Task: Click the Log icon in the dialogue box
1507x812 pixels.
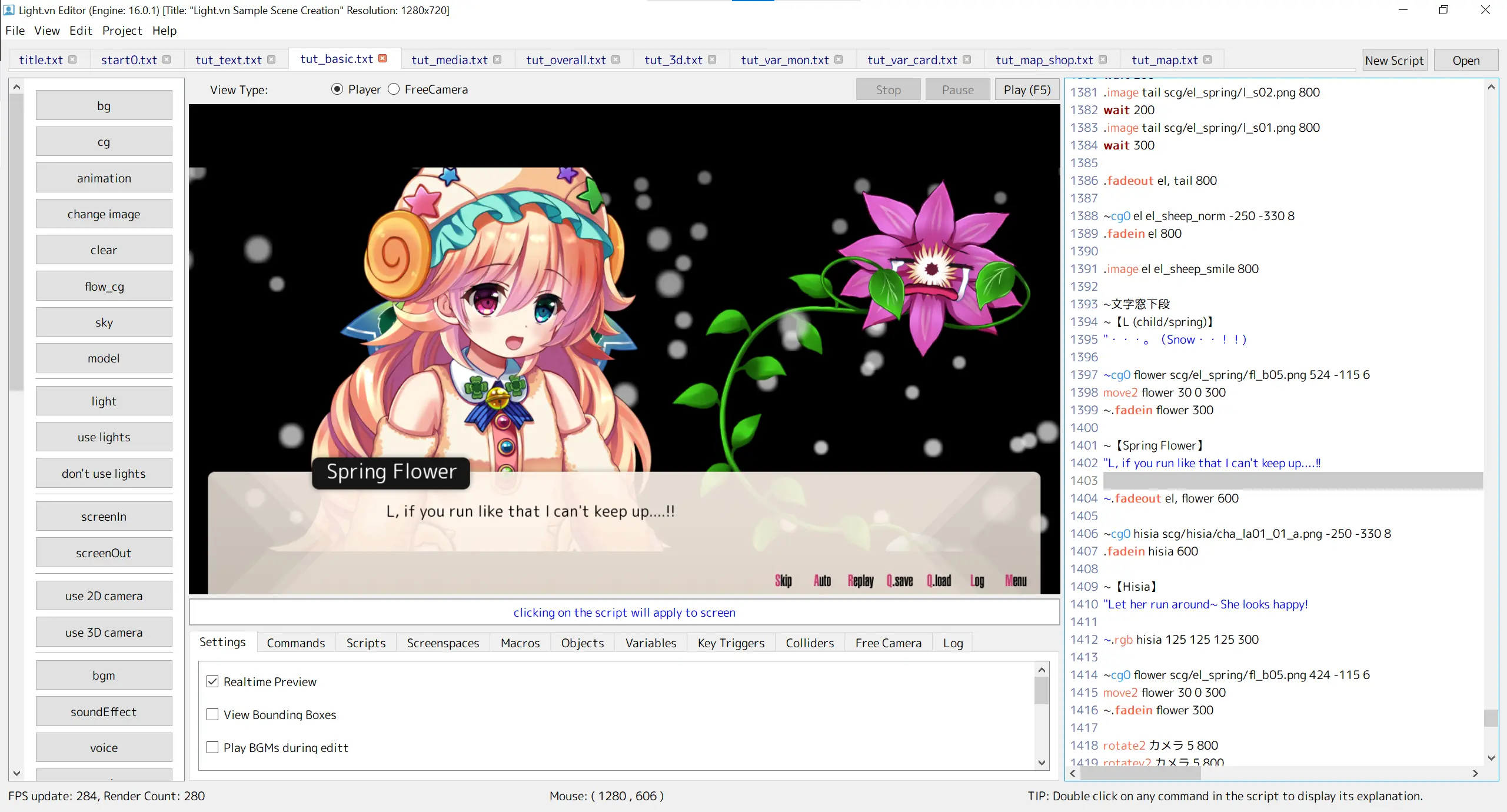Action: pyautogui.click(x=977, y=581)
